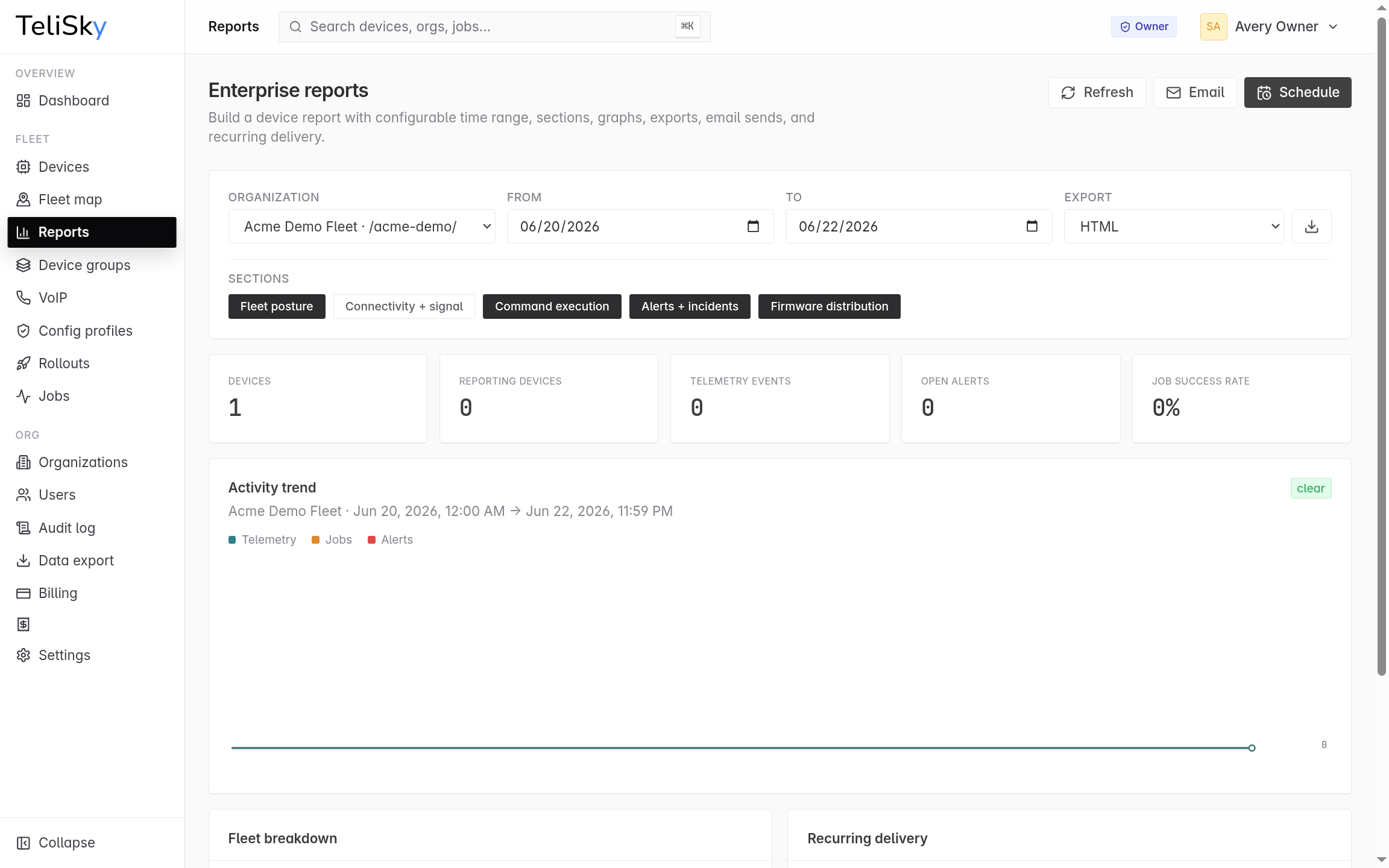This screenshot has width=1389, height=868.
Task: Click the search devices input field
Action: 494,27
